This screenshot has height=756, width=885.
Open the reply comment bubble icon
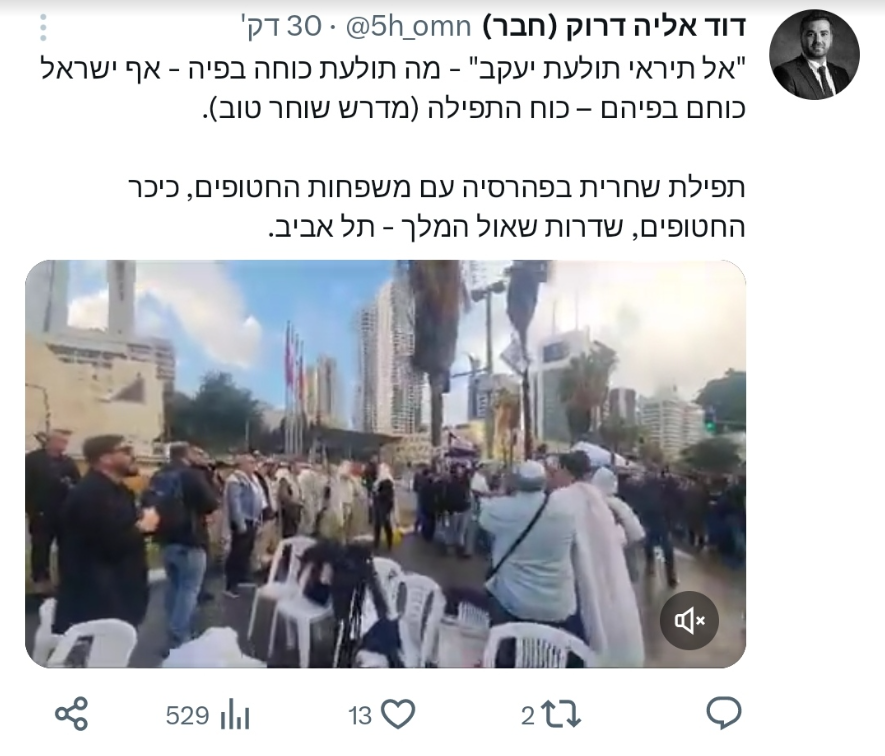point(724,715)
